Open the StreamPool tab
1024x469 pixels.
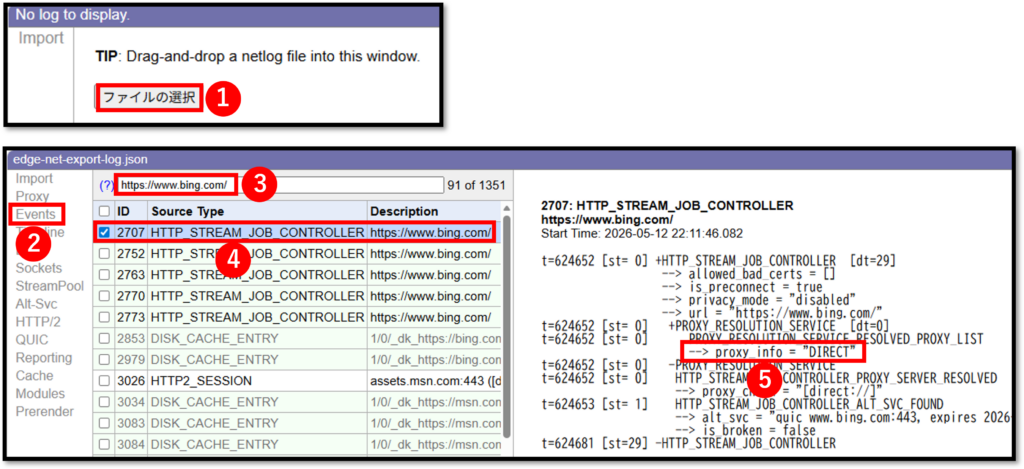click(x=50, y=286)
